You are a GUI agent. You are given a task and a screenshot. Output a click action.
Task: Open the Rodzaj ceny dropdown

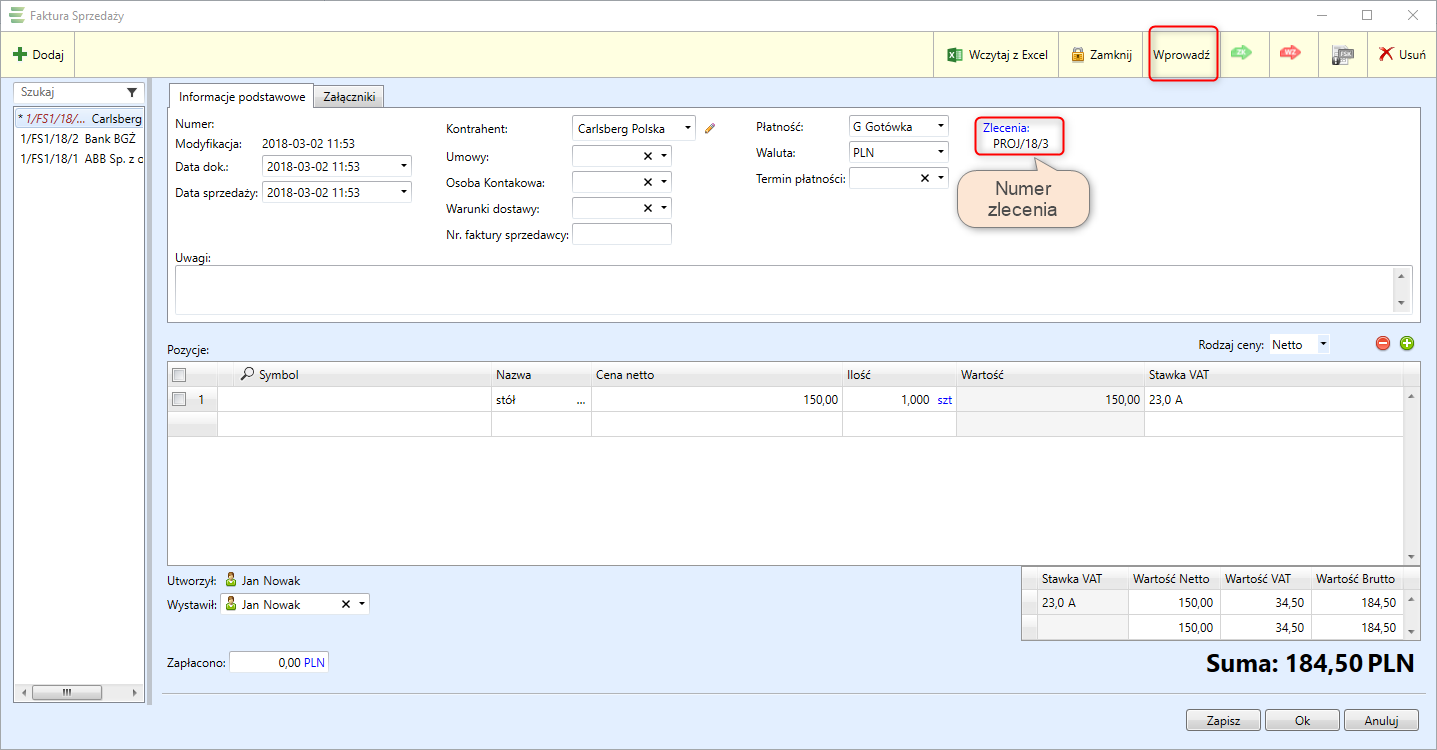[x=1323, y=344]
